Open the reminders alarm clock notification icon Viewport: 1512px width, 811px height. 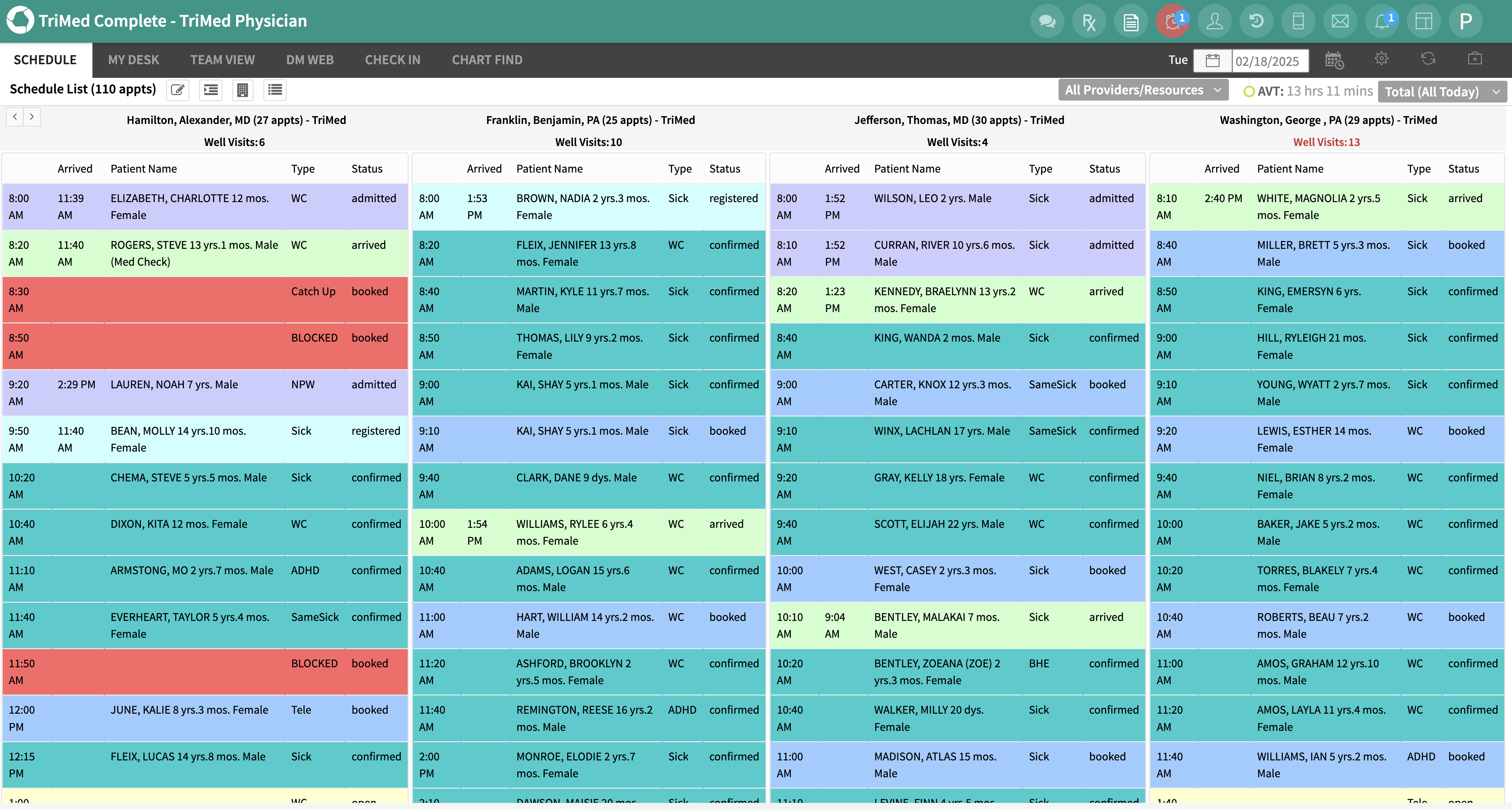click(x=1172, y=20)
